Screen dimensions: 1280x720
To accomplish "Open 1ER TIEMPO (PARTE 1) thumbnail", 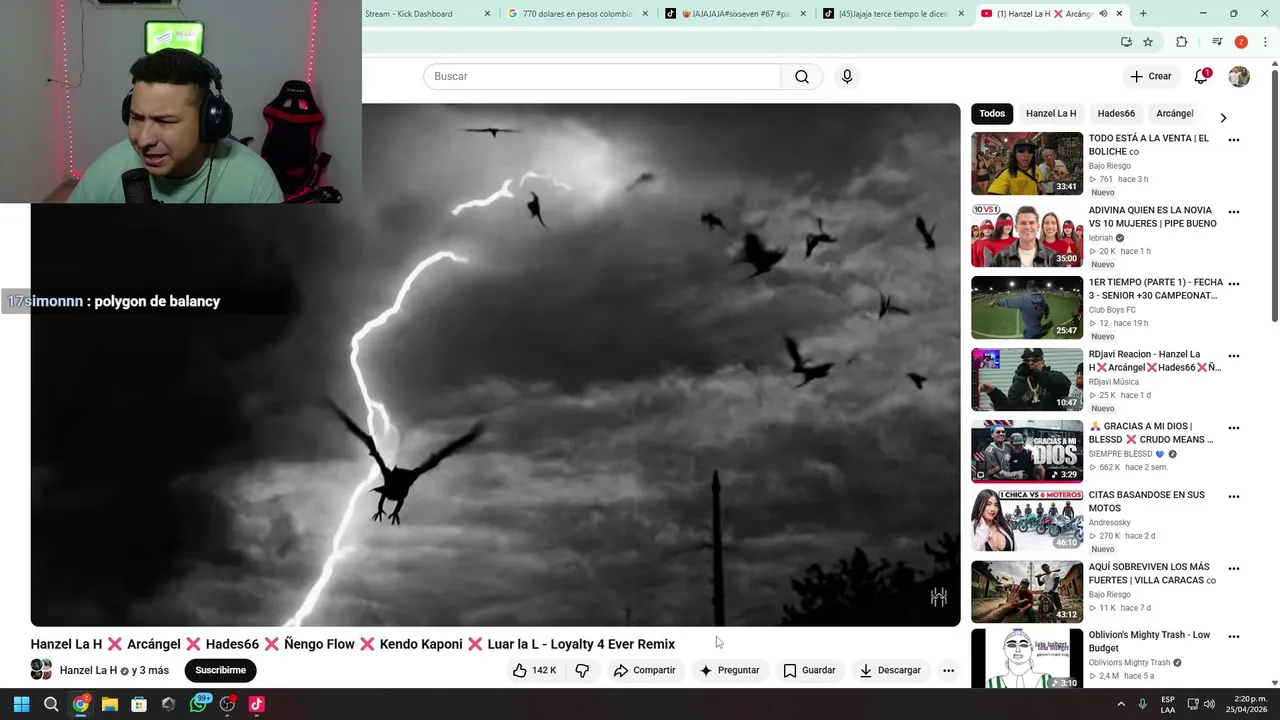I will pyautogui.click(x=1027, y=307).
